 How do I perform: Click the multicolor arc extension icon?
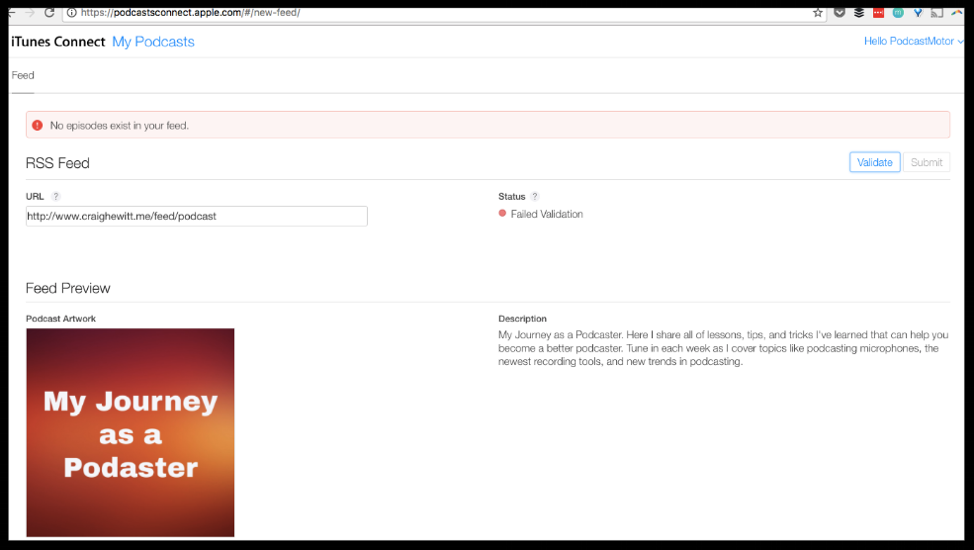[957, 12]
